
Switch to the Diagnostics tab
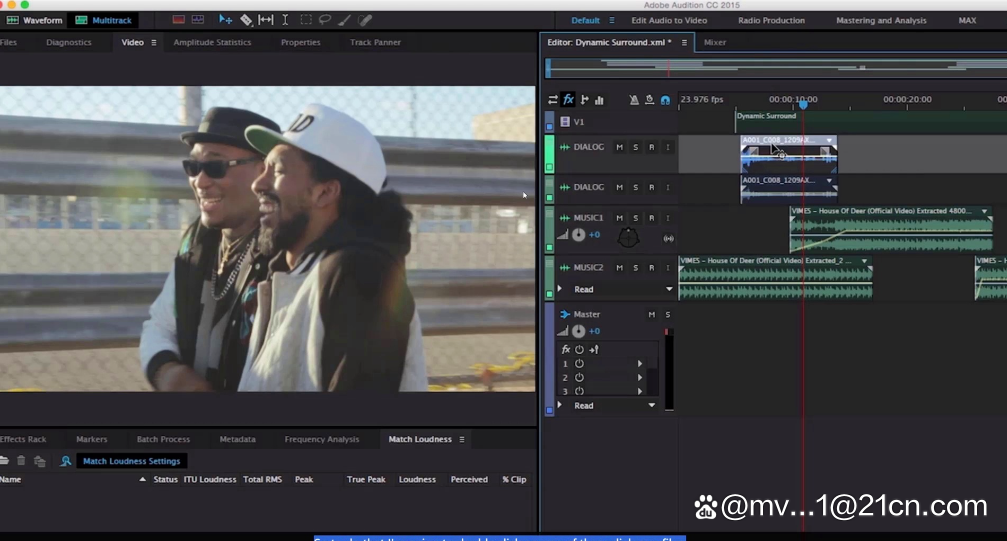(x=69, y=42)
